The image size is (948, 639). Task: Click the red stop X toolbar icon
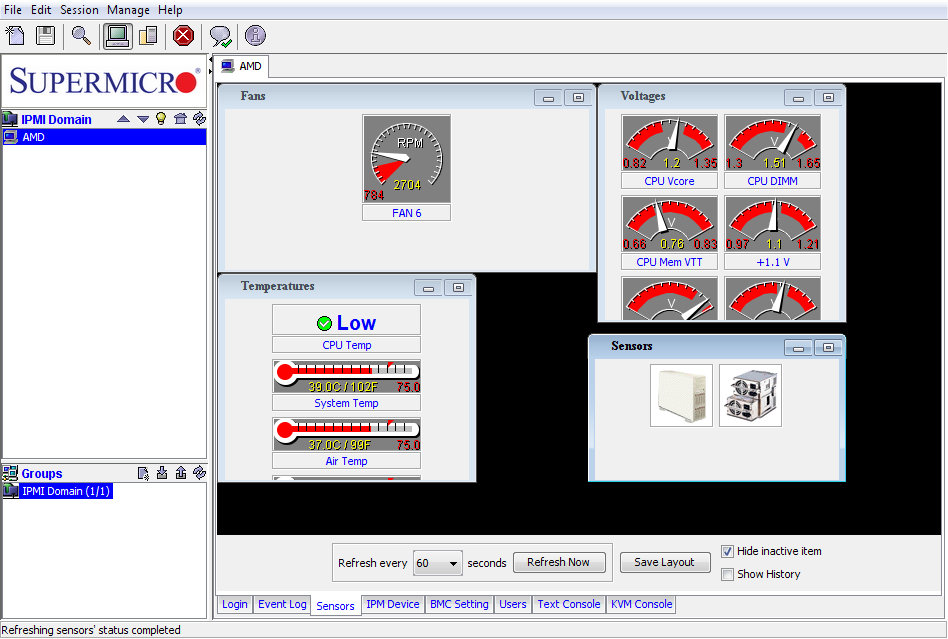(183, 36)
